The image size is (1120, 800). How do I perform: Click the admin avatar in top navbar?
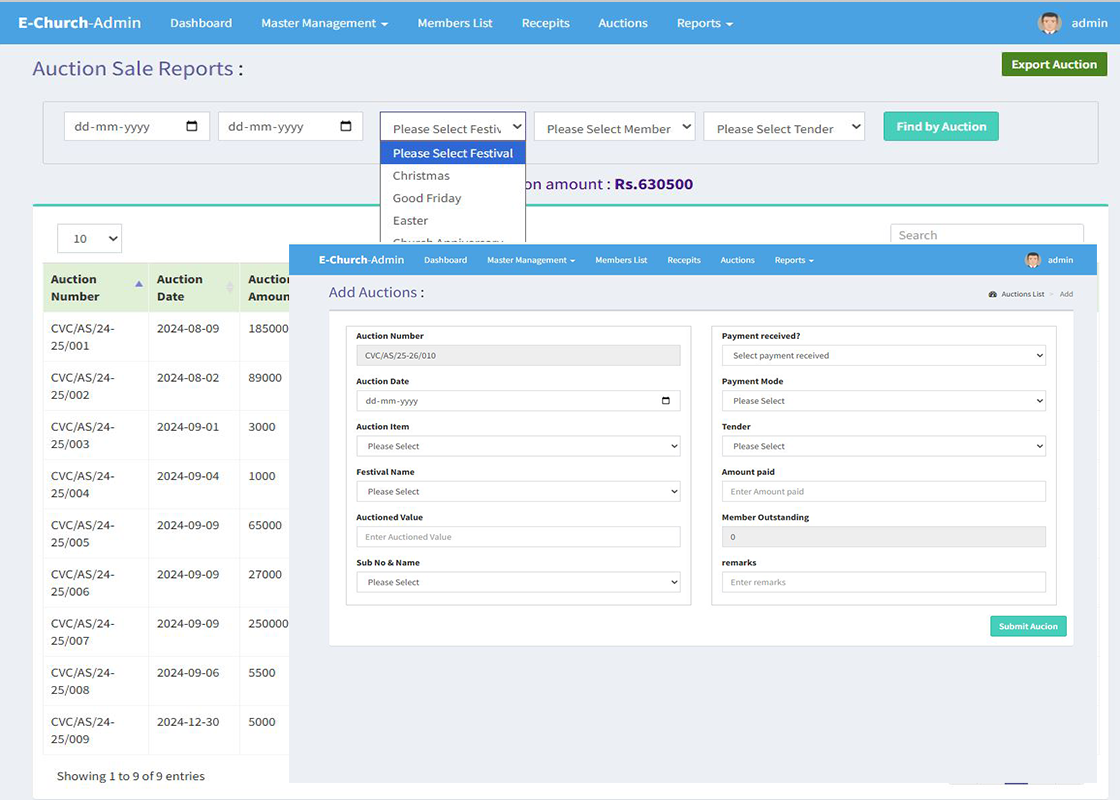point(1049,23)
